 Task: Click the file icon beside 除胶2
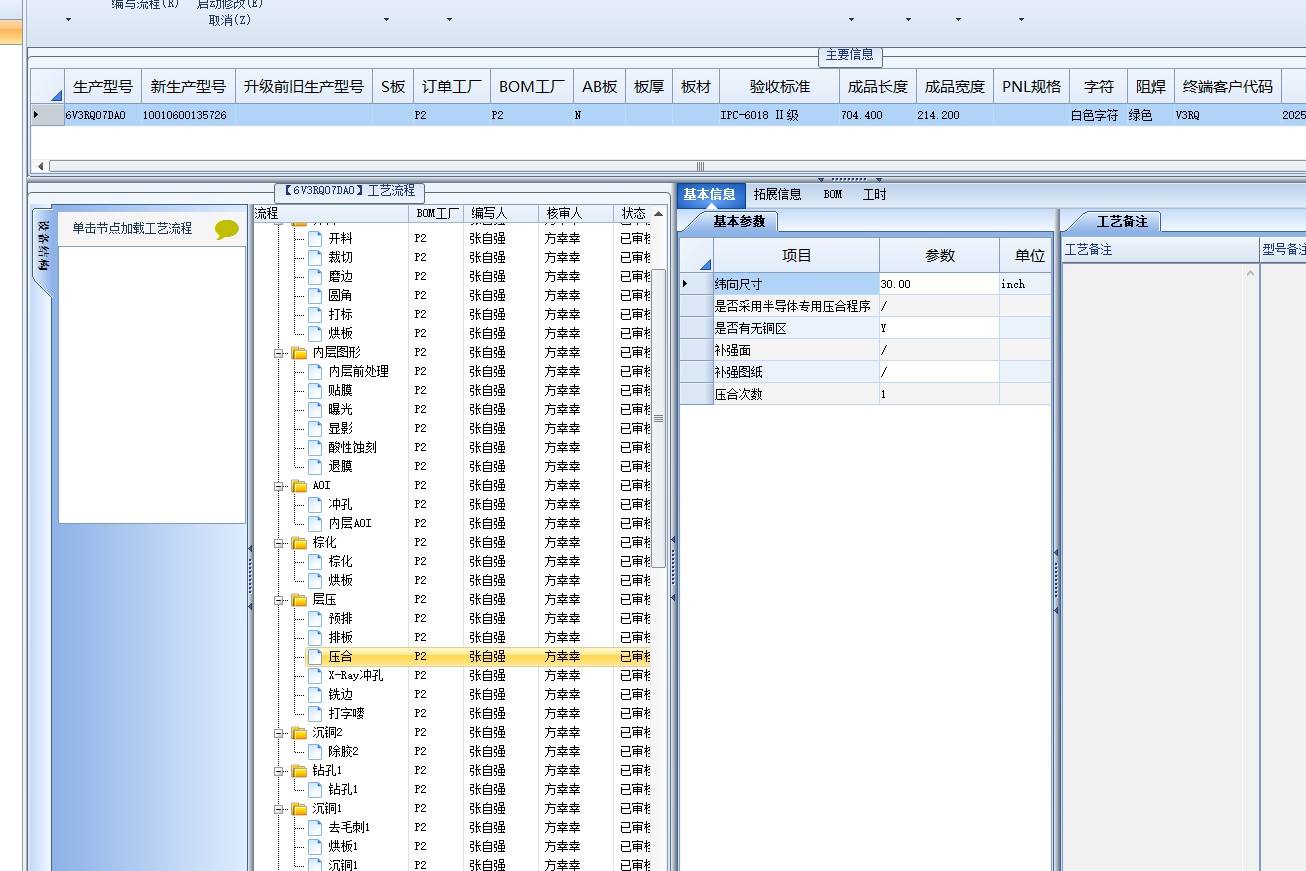click(x=315, y=751)
